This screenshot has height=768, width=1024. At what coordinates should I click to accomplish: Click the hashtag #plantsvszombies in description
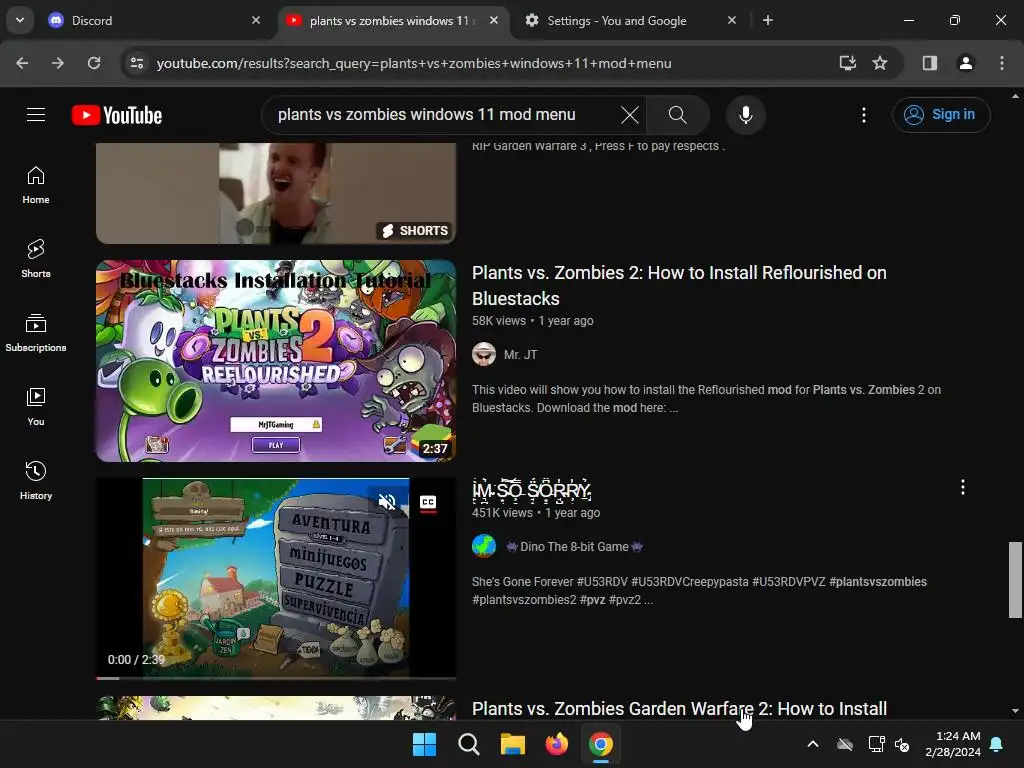coord(878,582)
